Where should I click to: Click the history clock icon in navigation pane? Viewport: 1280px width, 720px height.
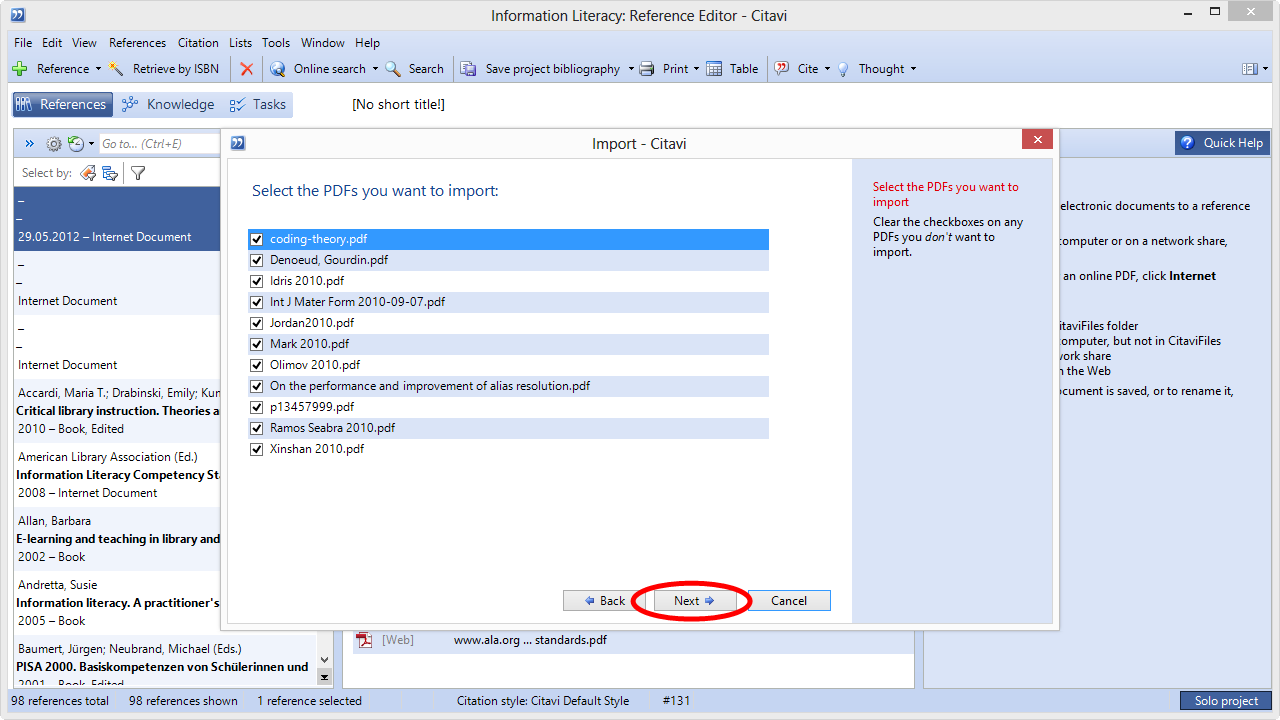[76, 144]
